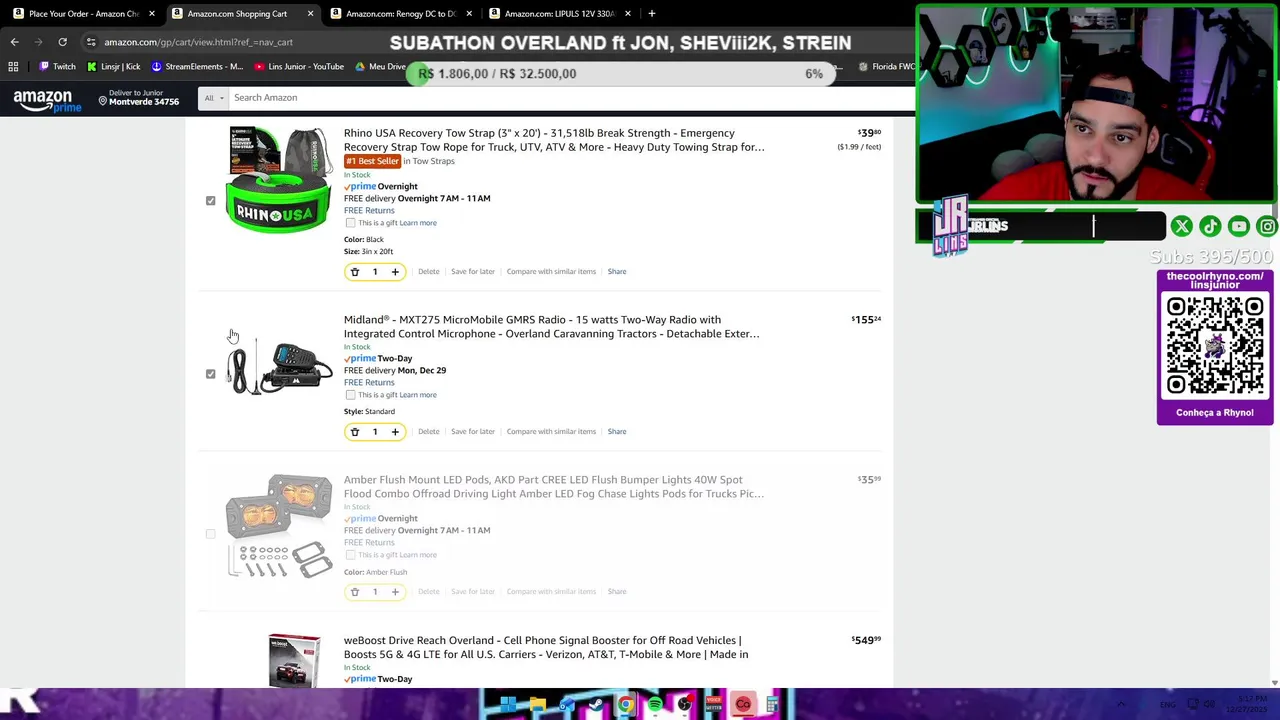This screenshot has height=720, width=1280.
Task: Open the StreamElements bookmark
Action: point(197,67)
